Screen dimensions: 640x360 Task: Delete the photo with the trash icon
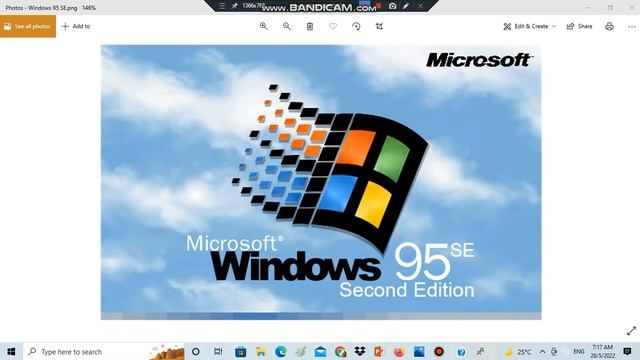[x=310, y=26]
